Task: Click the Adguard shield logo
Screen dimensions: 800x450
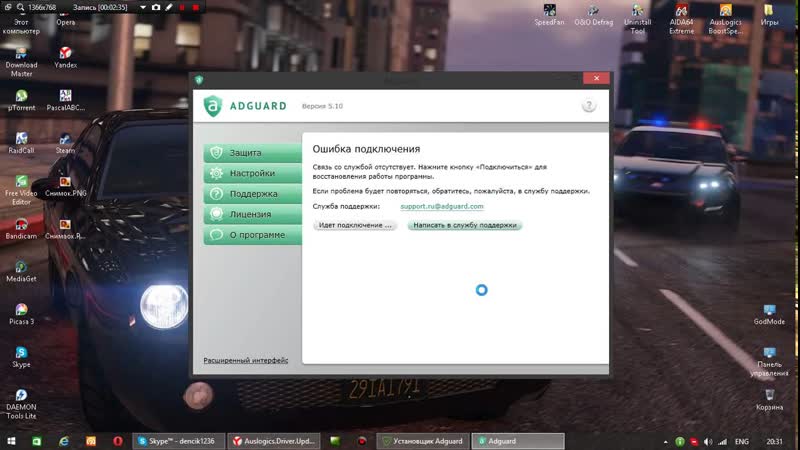Action: point(213,106)
